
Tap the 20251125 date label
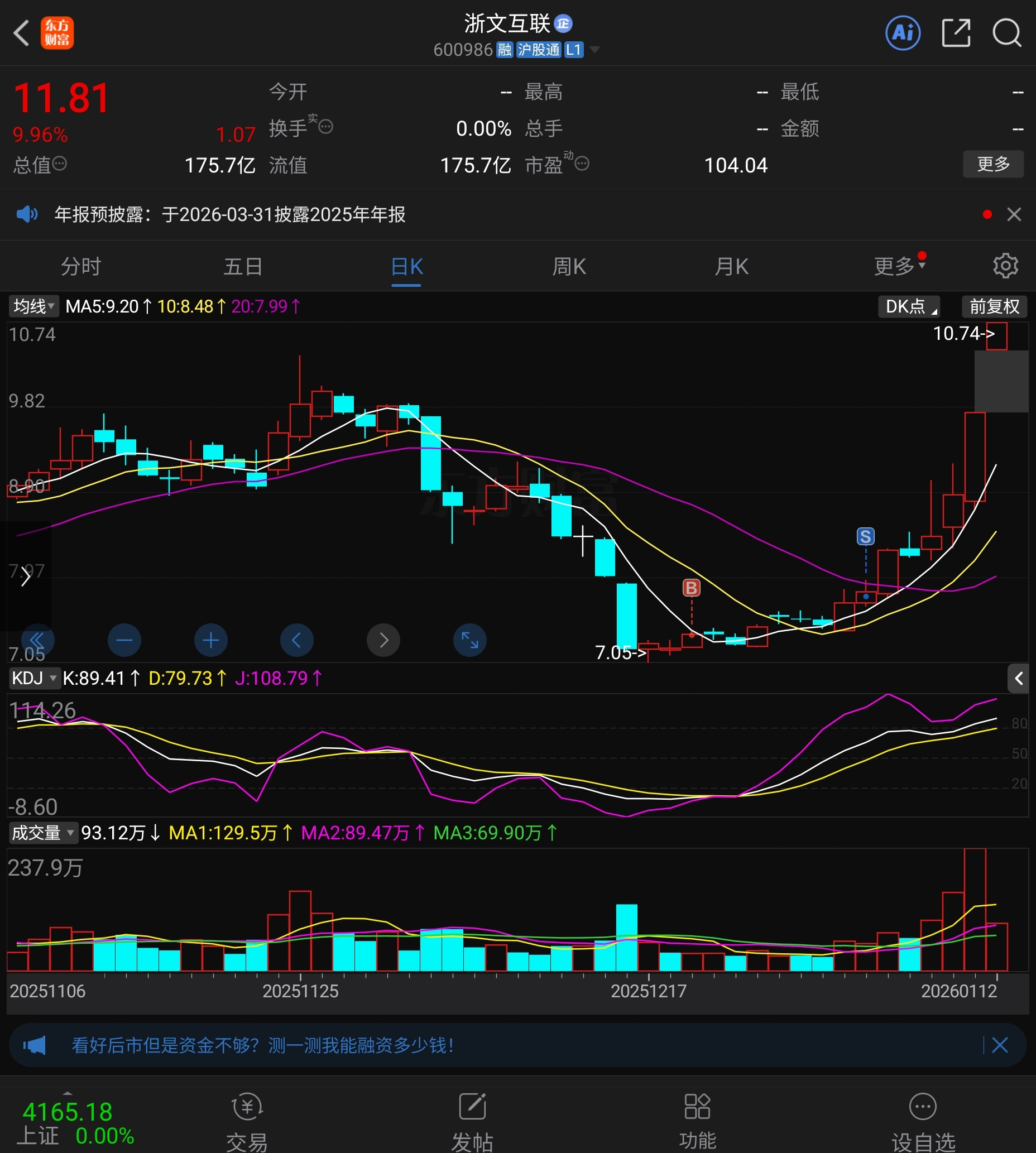pos(300,991)
